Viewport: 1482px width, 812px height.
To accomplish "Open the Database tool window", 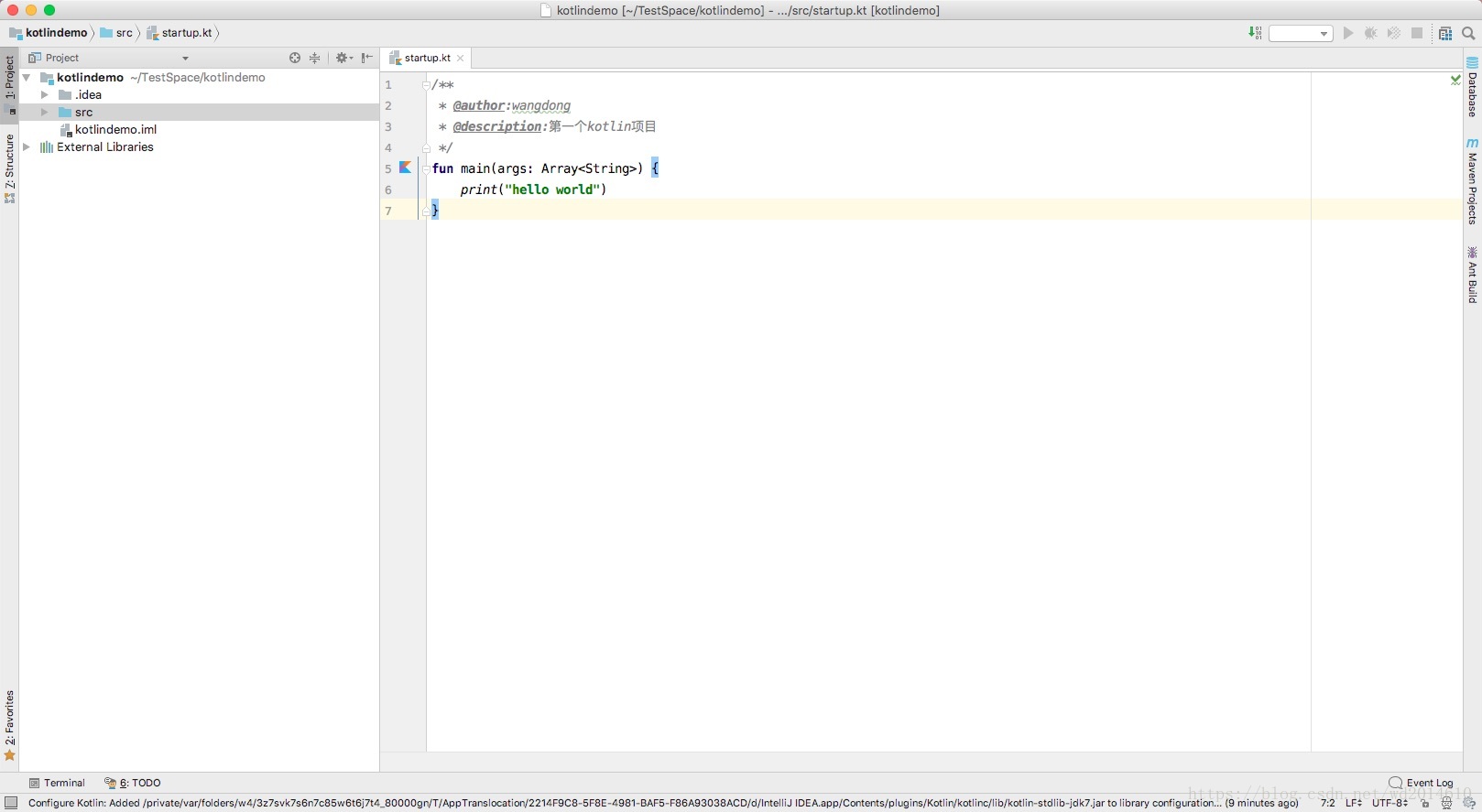I will coord(1473,88).
